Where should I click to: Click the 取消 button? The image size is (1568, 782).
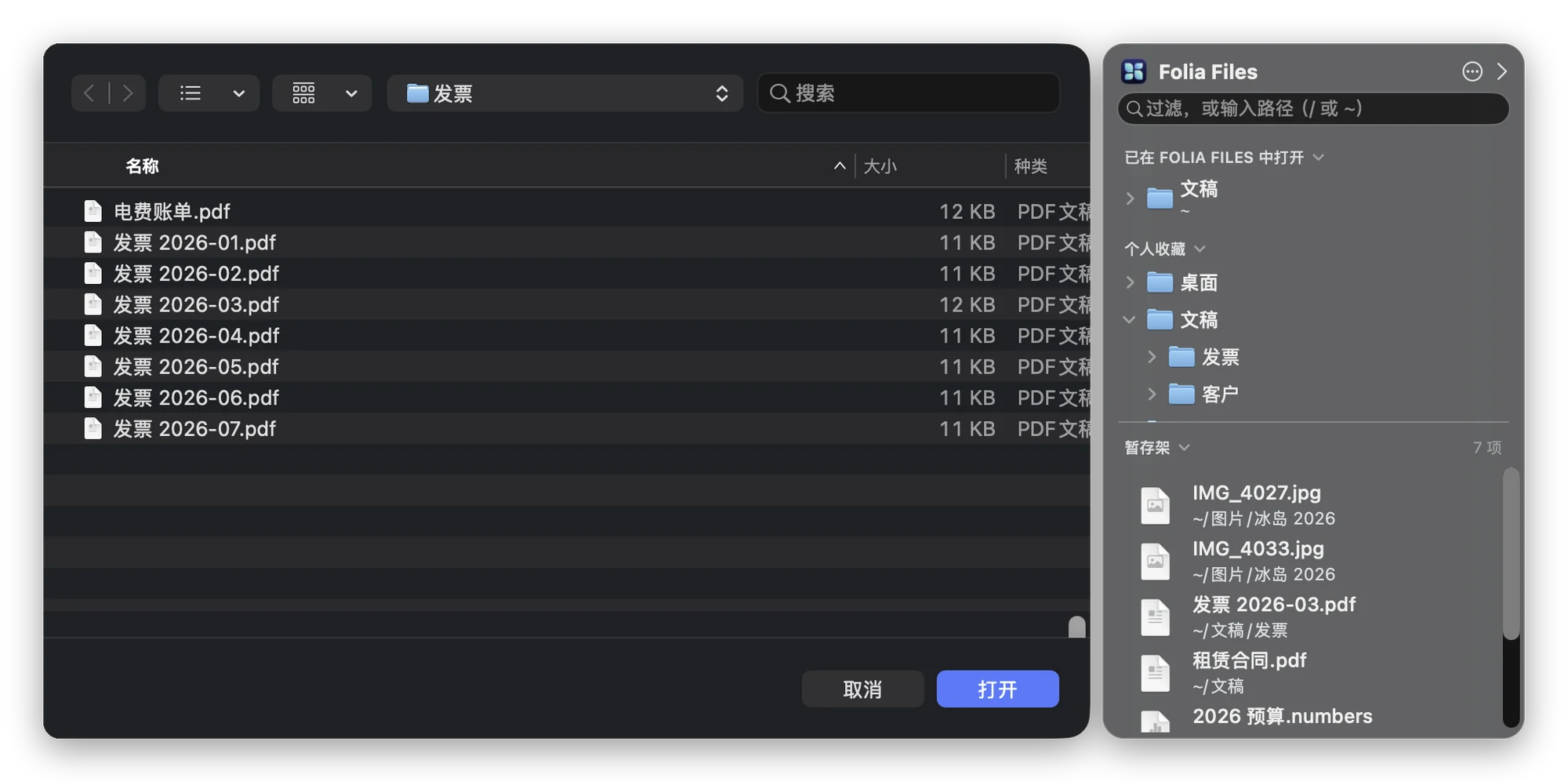click(x=862, y=689)
